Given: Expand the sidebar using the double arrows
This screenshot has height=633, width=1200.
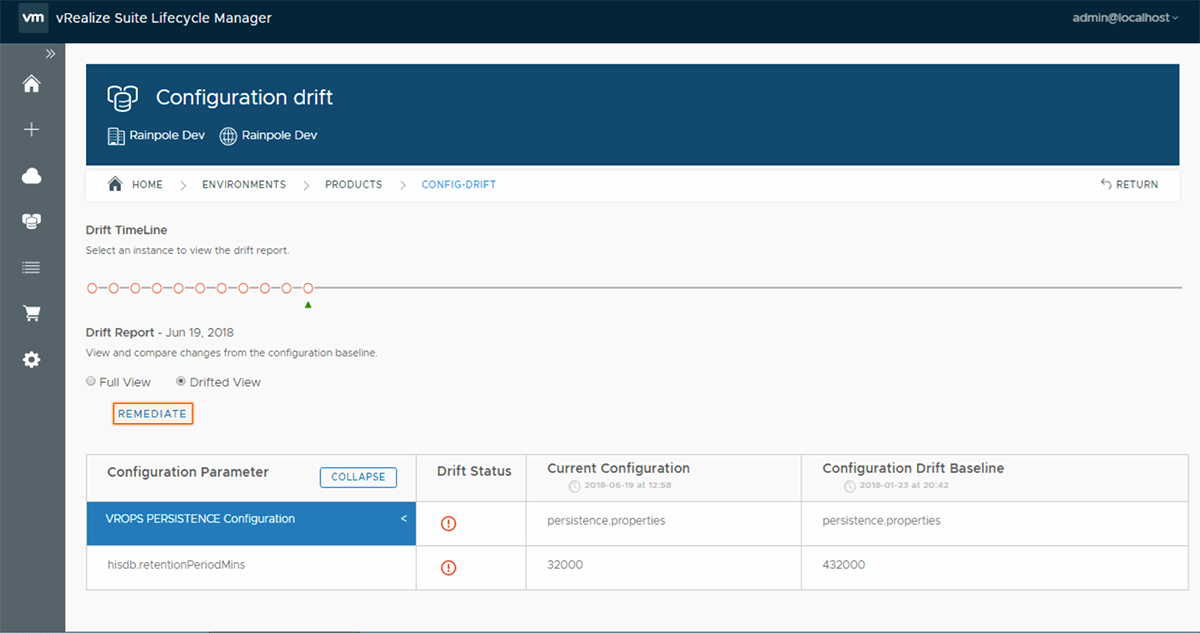Looking at the screenshot, I should click(48, 53).
